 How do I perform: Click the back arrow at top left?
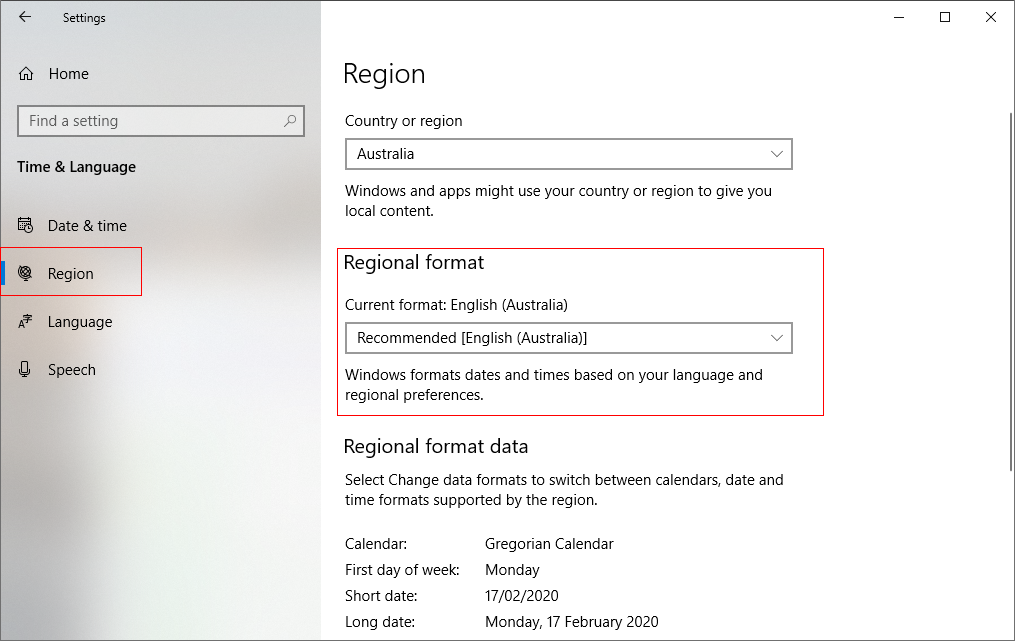pos(24,17)
